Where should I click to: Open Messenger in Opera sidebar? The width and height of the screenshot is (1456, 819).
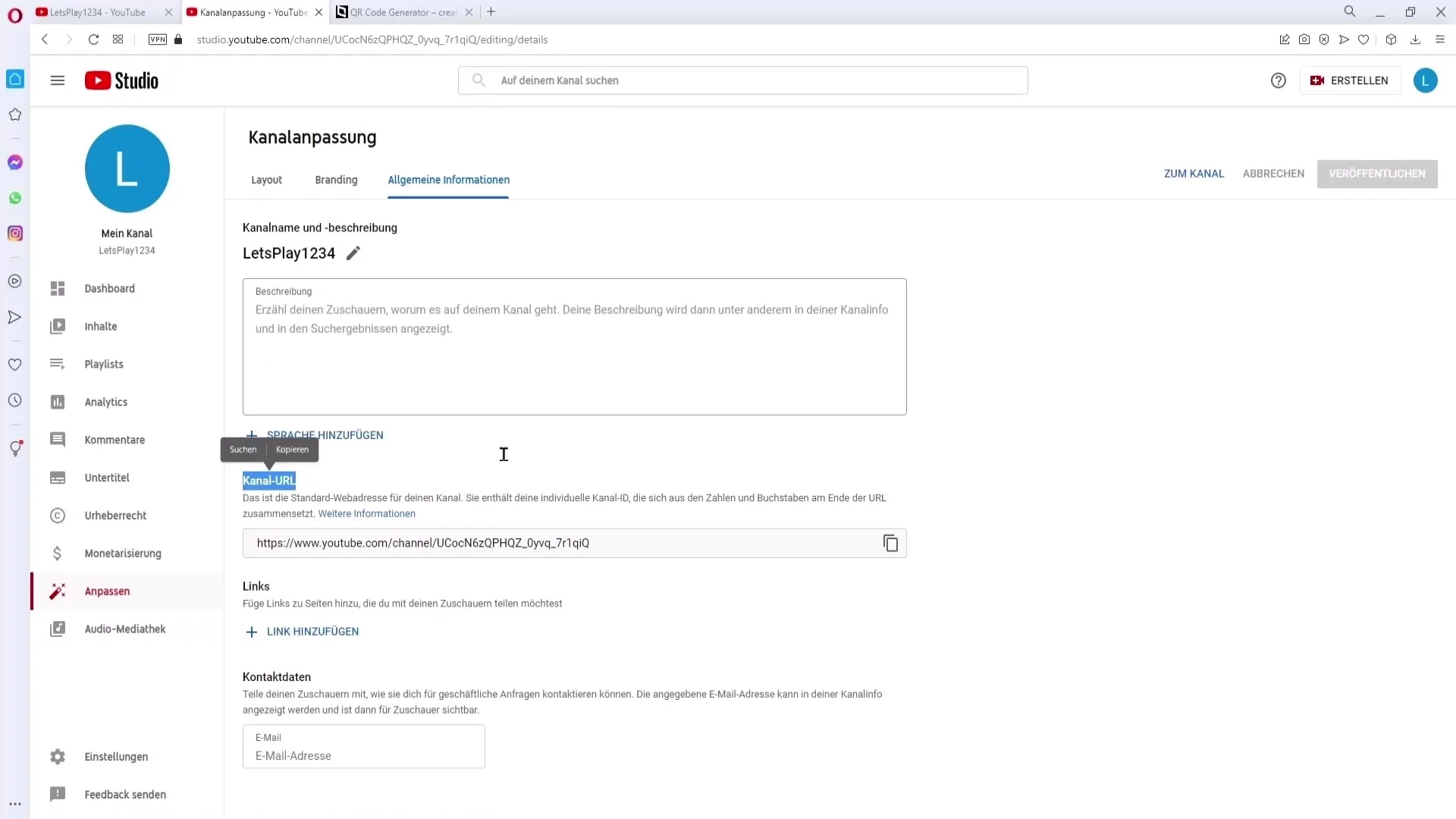15,162
